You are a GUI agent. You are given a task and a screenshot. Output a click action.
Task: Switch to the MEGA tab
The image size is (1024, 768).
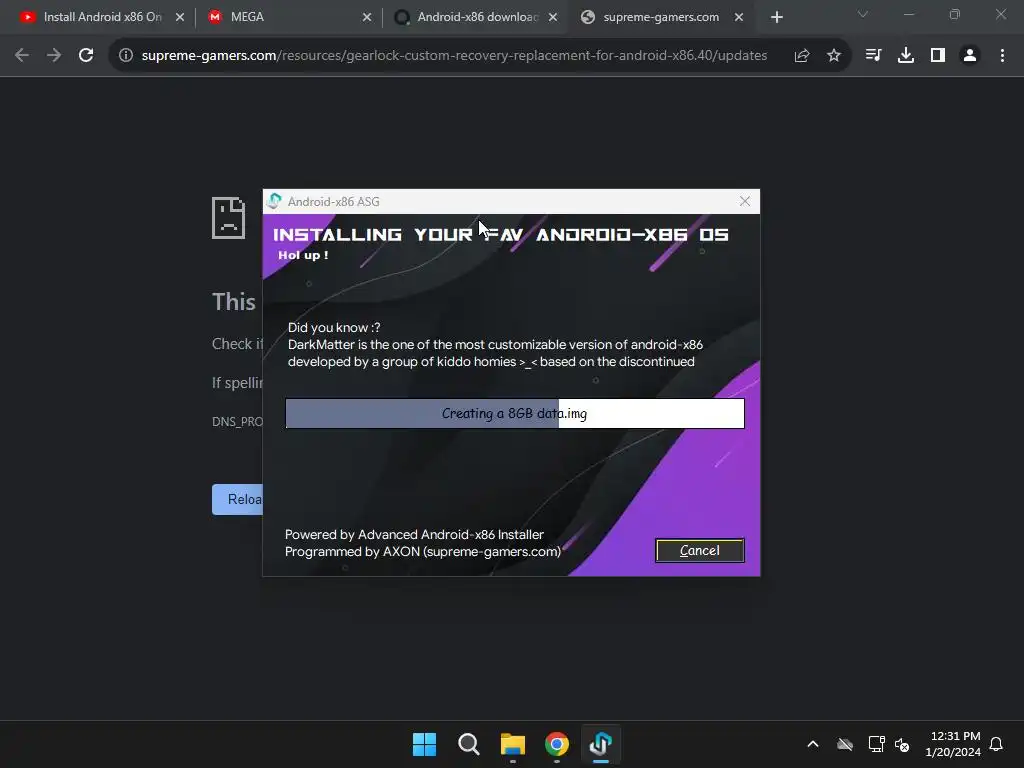(248, 17)
